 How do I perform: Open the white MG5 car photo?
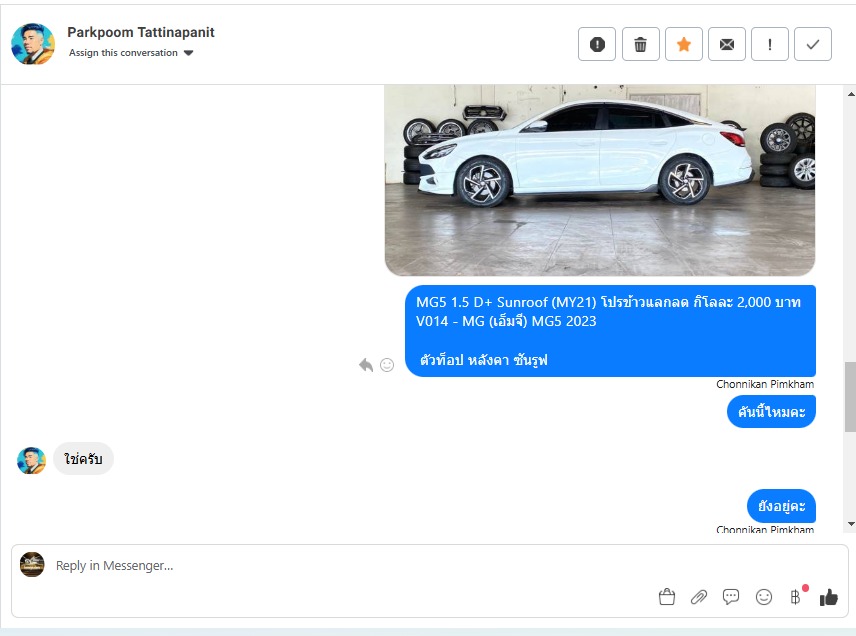[x=600, y=180]
